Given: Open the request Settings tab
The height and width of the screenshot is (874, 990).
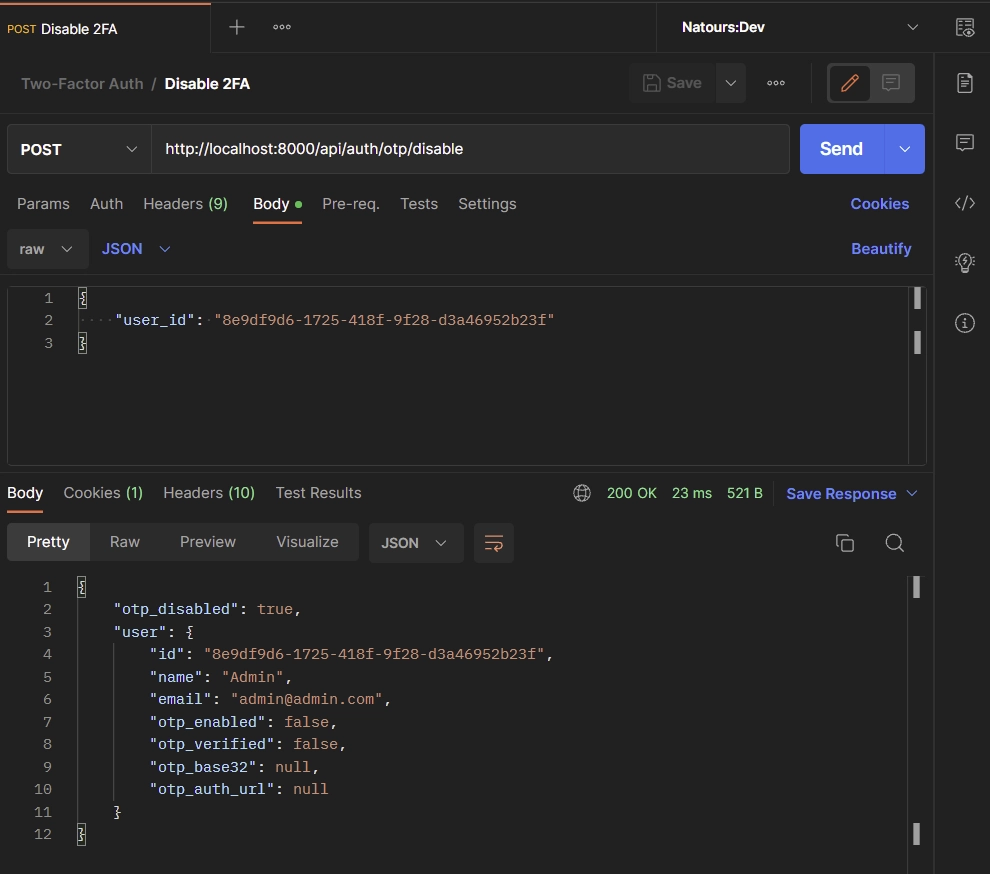Looking at the screenshot, I should click(487, 204).
